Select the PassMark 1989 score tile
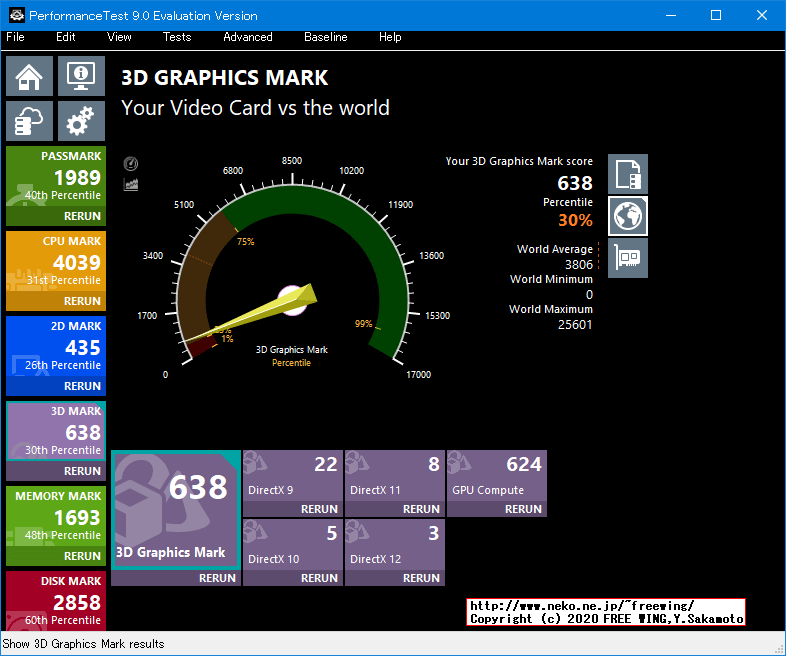This screenshot has width=786, height=656. [x=56, y=177]
